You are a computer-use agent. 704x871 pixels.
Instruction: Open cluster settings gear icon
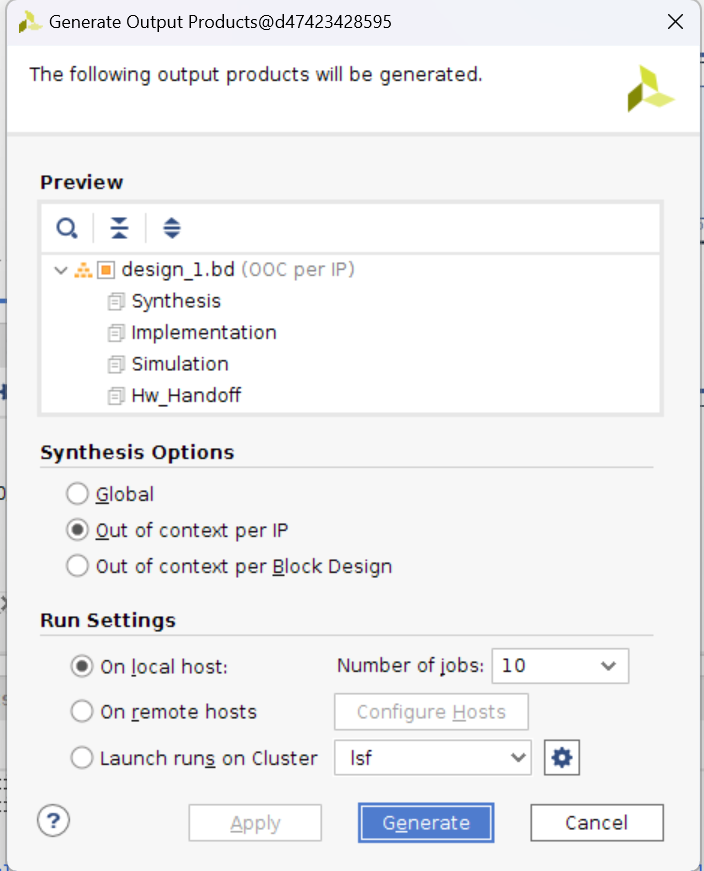point(562,758)
